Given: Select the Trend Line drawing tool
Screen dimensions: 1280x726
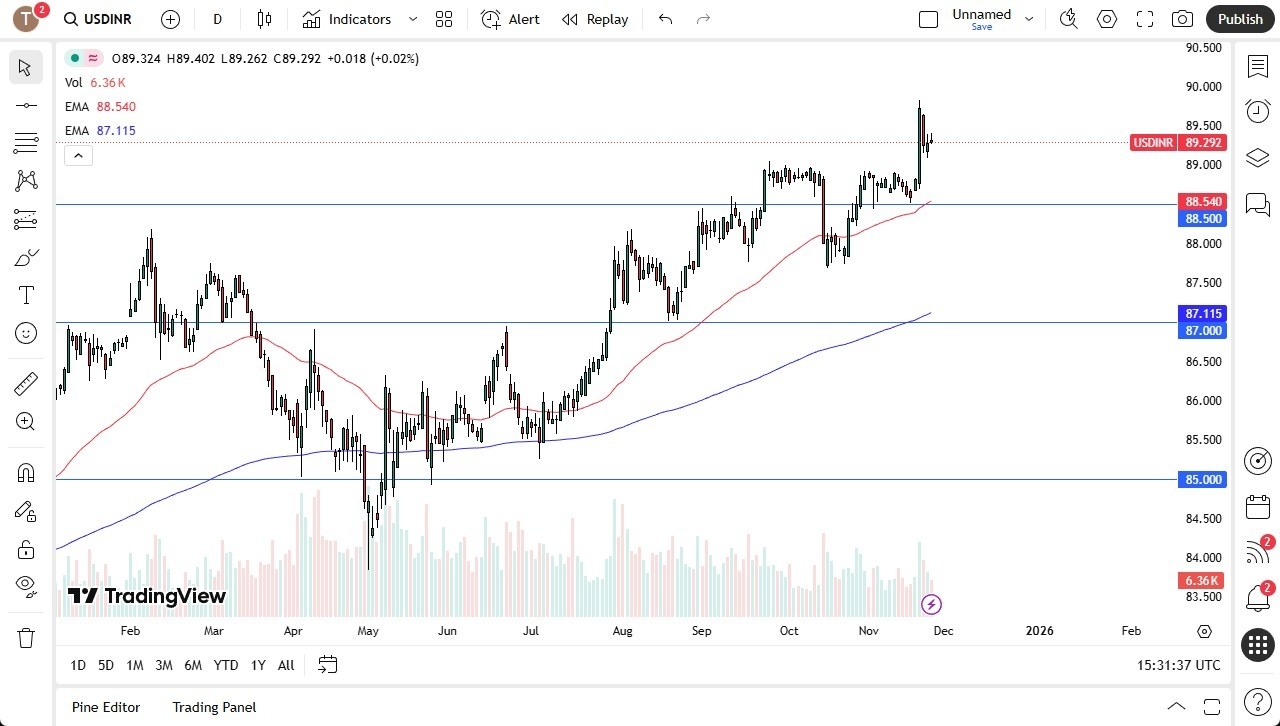Looking at the screenshot, I should 26,104.
